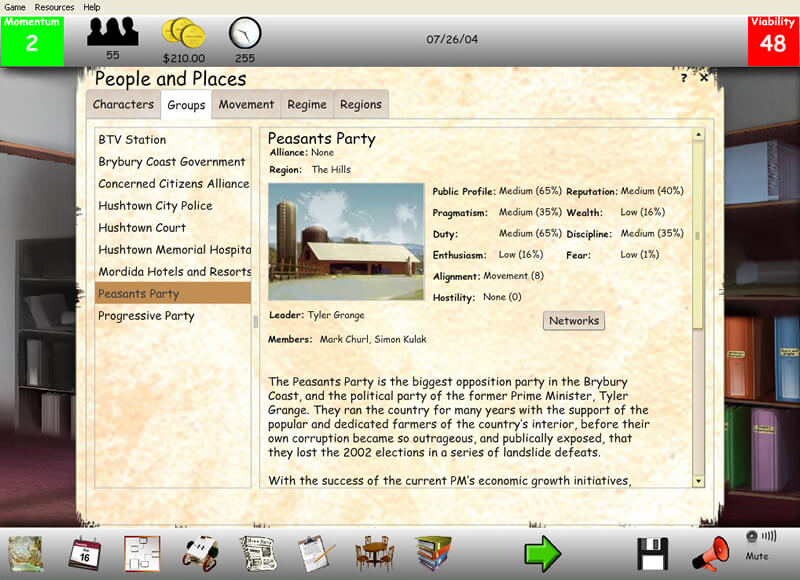Viewport: 800px width, 580px height.
Task: Click the description scrollbar down arrow
Action: point(698,481)
